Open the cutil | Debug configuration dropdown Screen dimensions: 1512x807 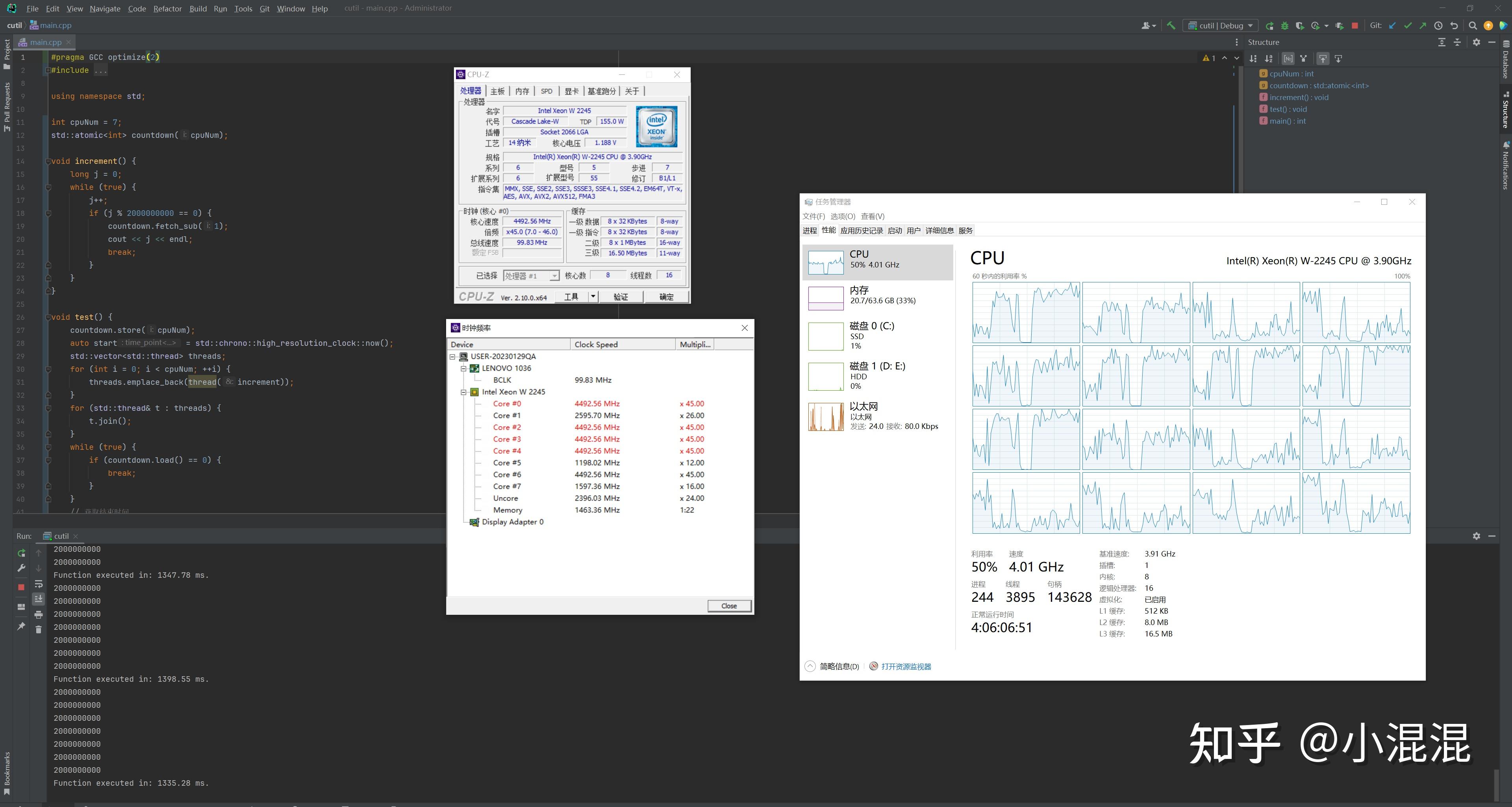pyautogui.click(x=1221, y=26)
